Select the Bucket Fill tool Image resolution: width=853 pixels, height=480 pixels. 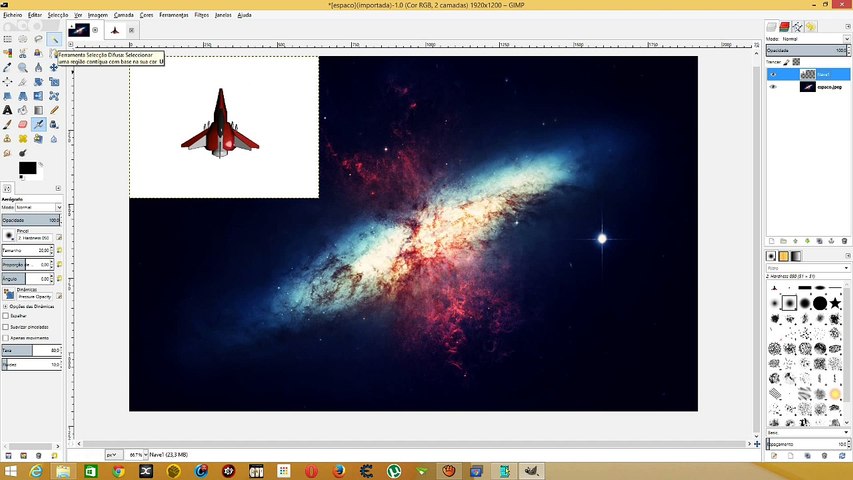click(x=23, y=110)
